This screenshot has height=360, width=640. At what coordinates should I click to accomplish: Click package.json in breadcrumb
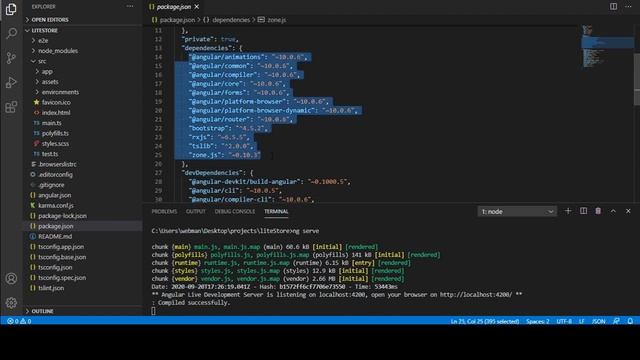coord(177,20)
